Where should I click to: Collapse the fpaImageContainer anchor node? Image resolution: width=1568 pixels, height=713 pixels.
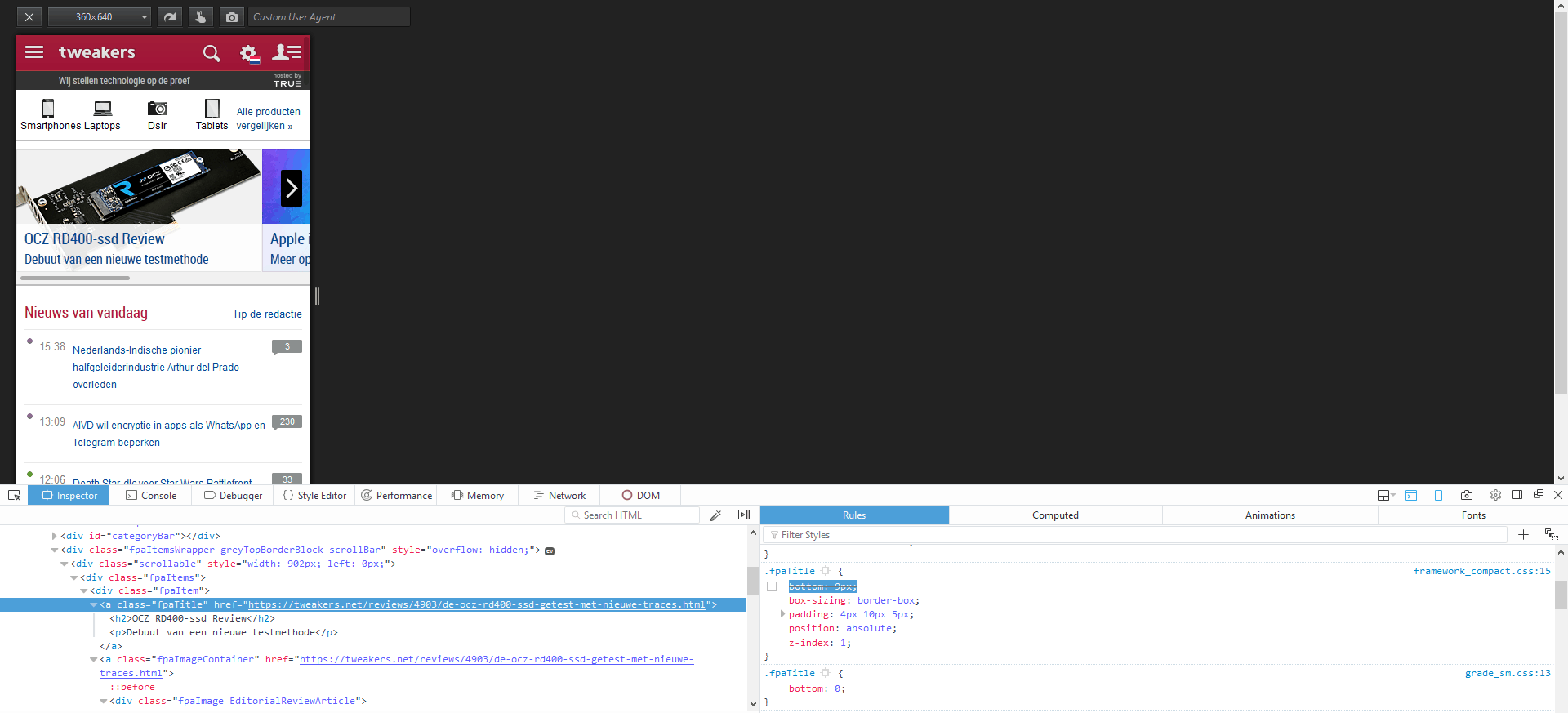(x=94, y=660)
